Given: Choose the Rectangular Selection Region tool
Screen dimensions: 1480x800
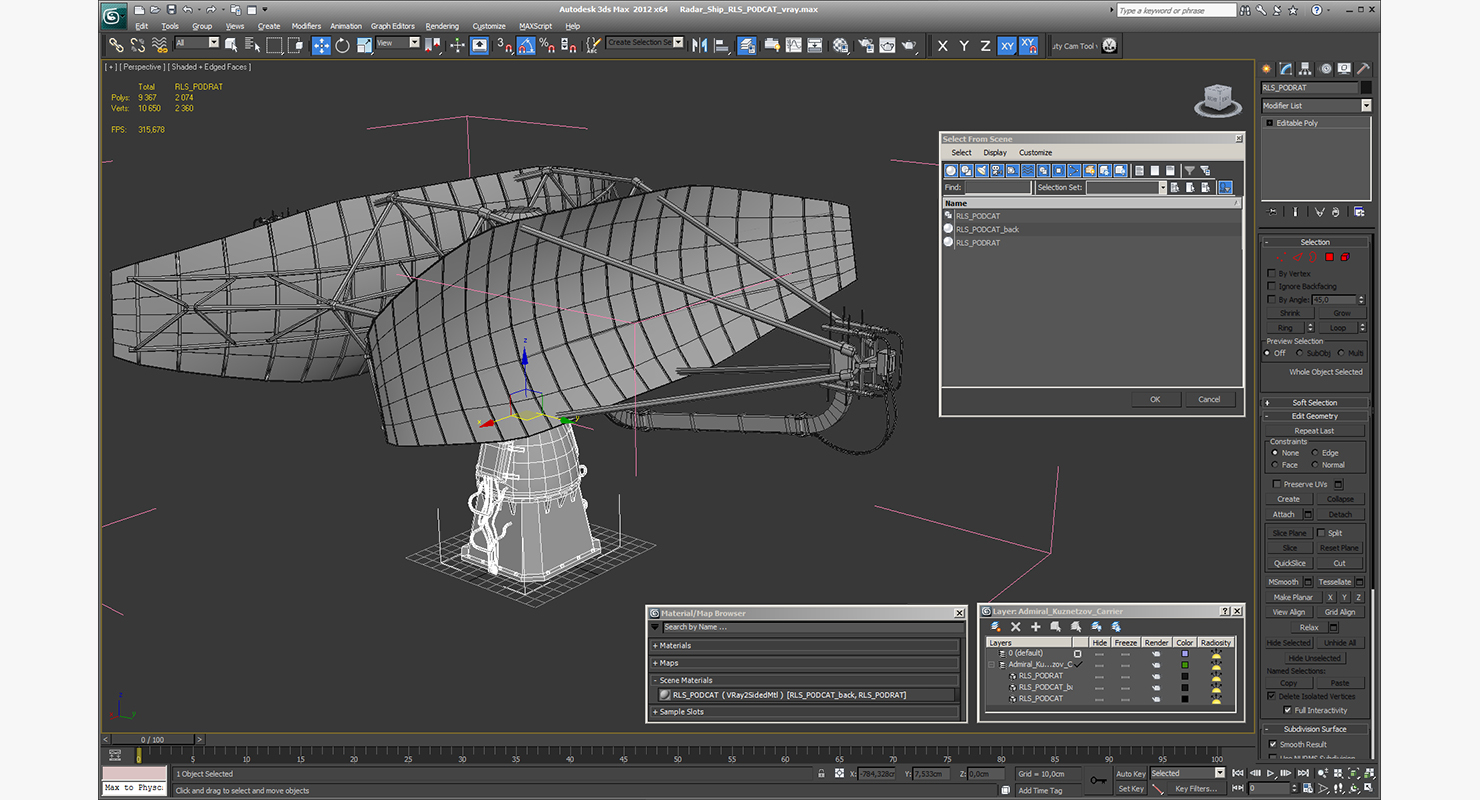Looking at the screenshot, I should click(x=274, y=45).
